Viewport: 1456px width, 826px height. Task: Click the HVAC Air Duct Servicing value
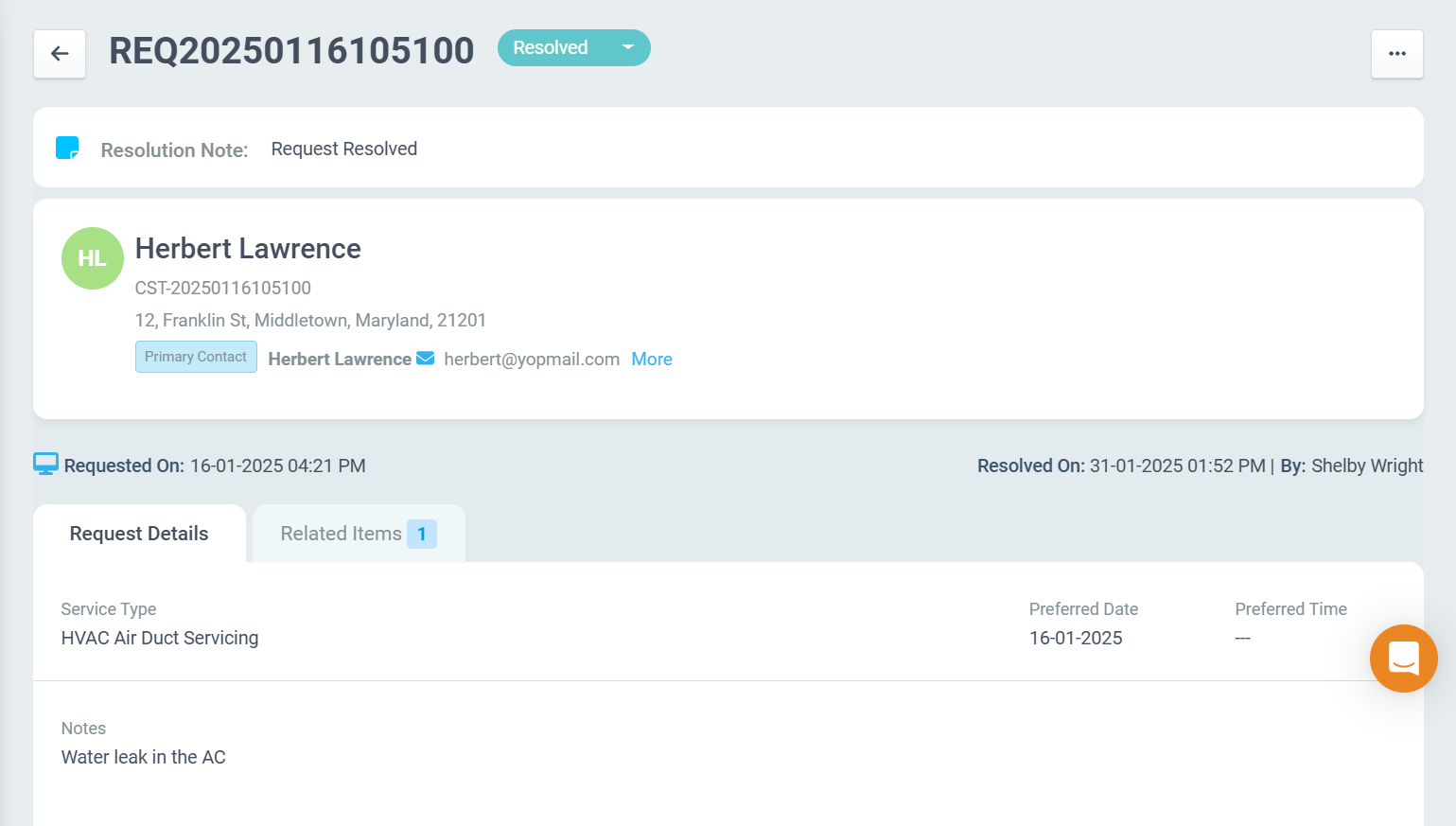pyautogui.click(x=160, y=638)
